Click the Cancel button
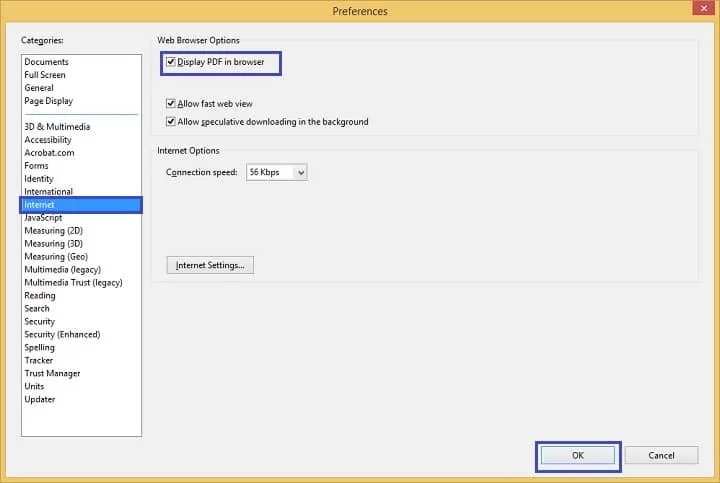 661,455
